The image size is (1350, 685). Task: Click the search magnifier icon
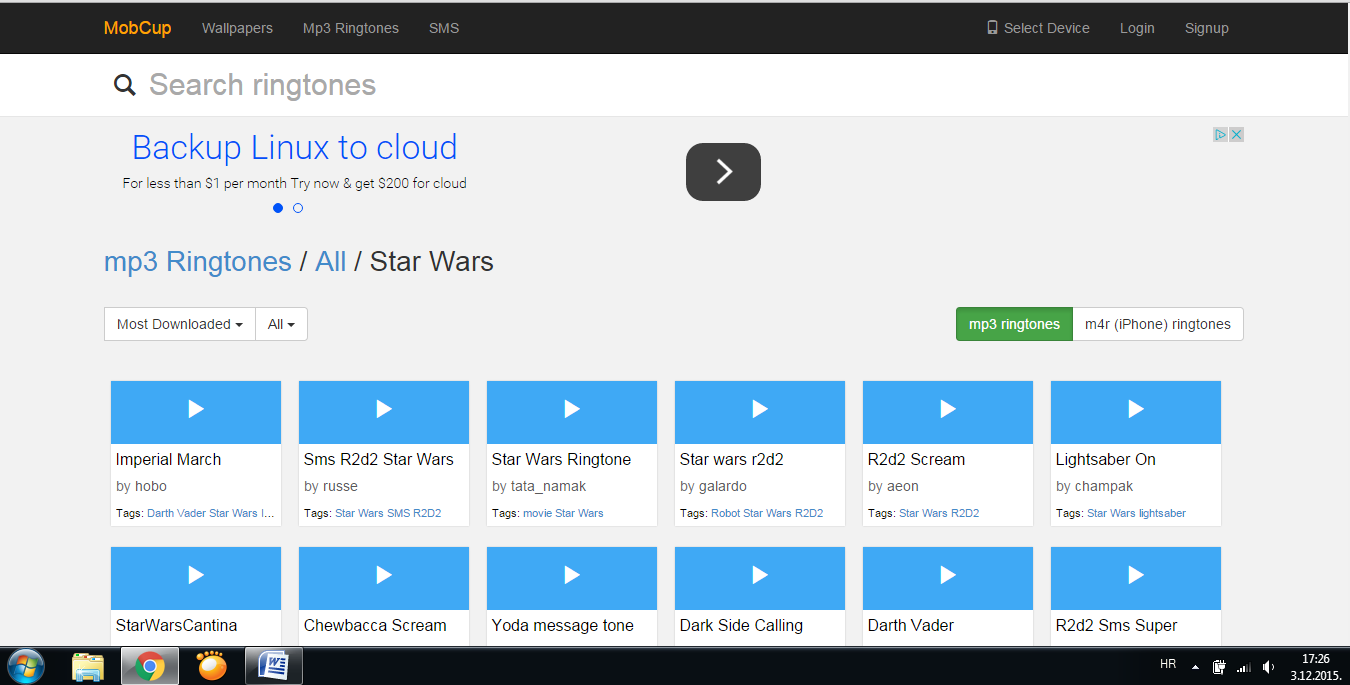point(125,85)
